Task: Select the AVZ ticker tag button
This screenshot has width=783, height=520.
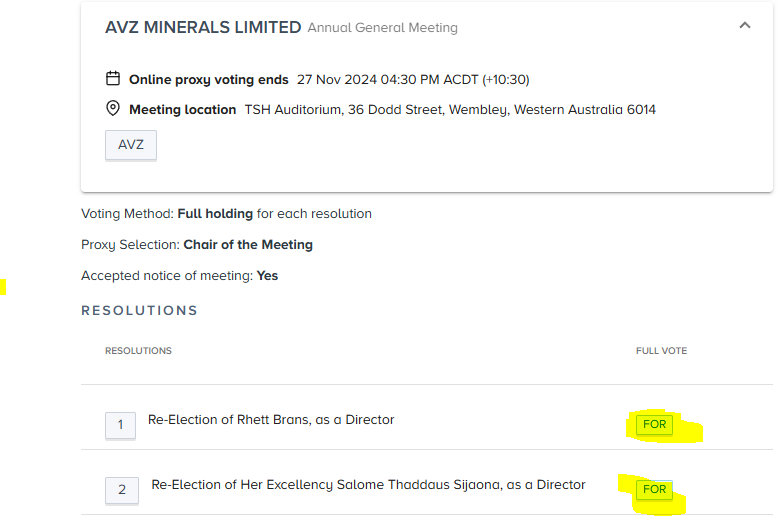Action: click(x=131, y=145)
